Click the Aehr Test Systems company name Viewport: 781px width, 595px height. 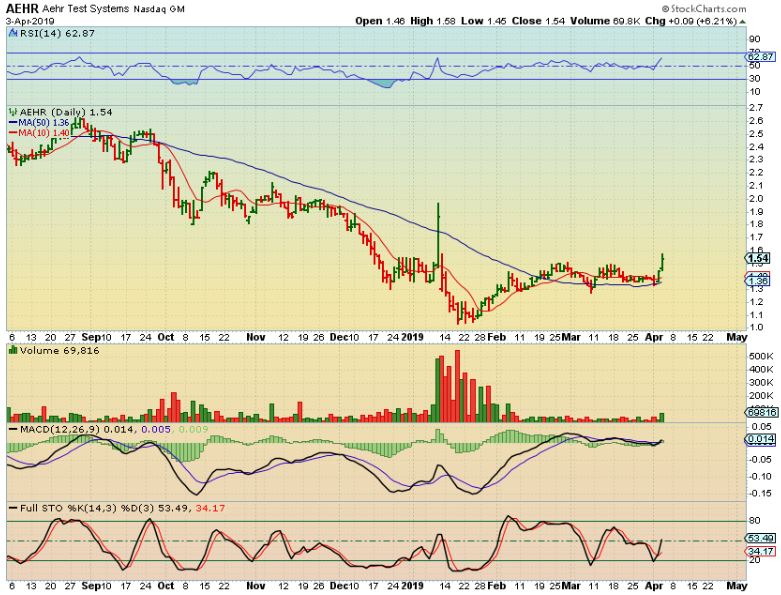[86, 9]
